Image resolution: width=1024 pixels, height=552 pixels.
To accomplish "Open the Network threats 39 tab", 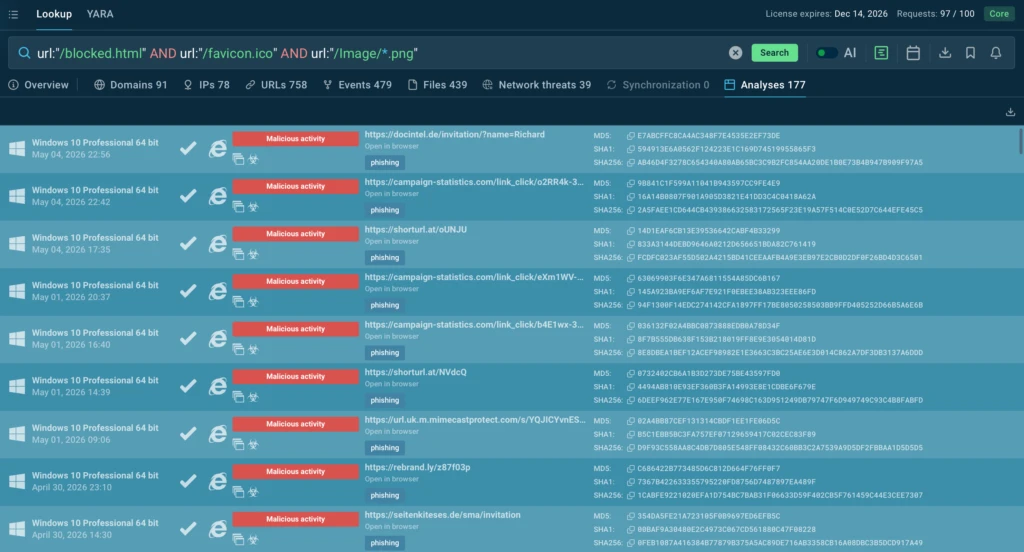I will coord(537,85).
